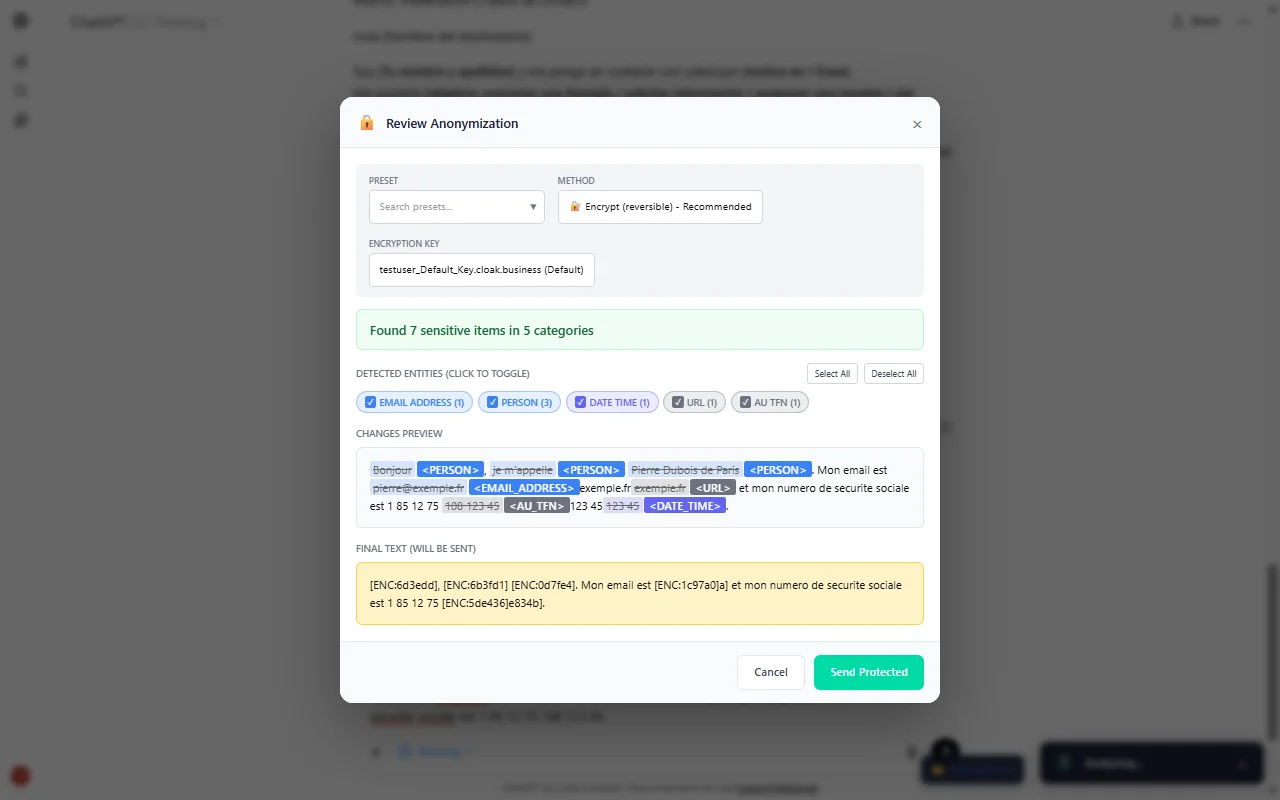Click Select All for detected entities
The image size is (1280, 800).
(832, 373)
